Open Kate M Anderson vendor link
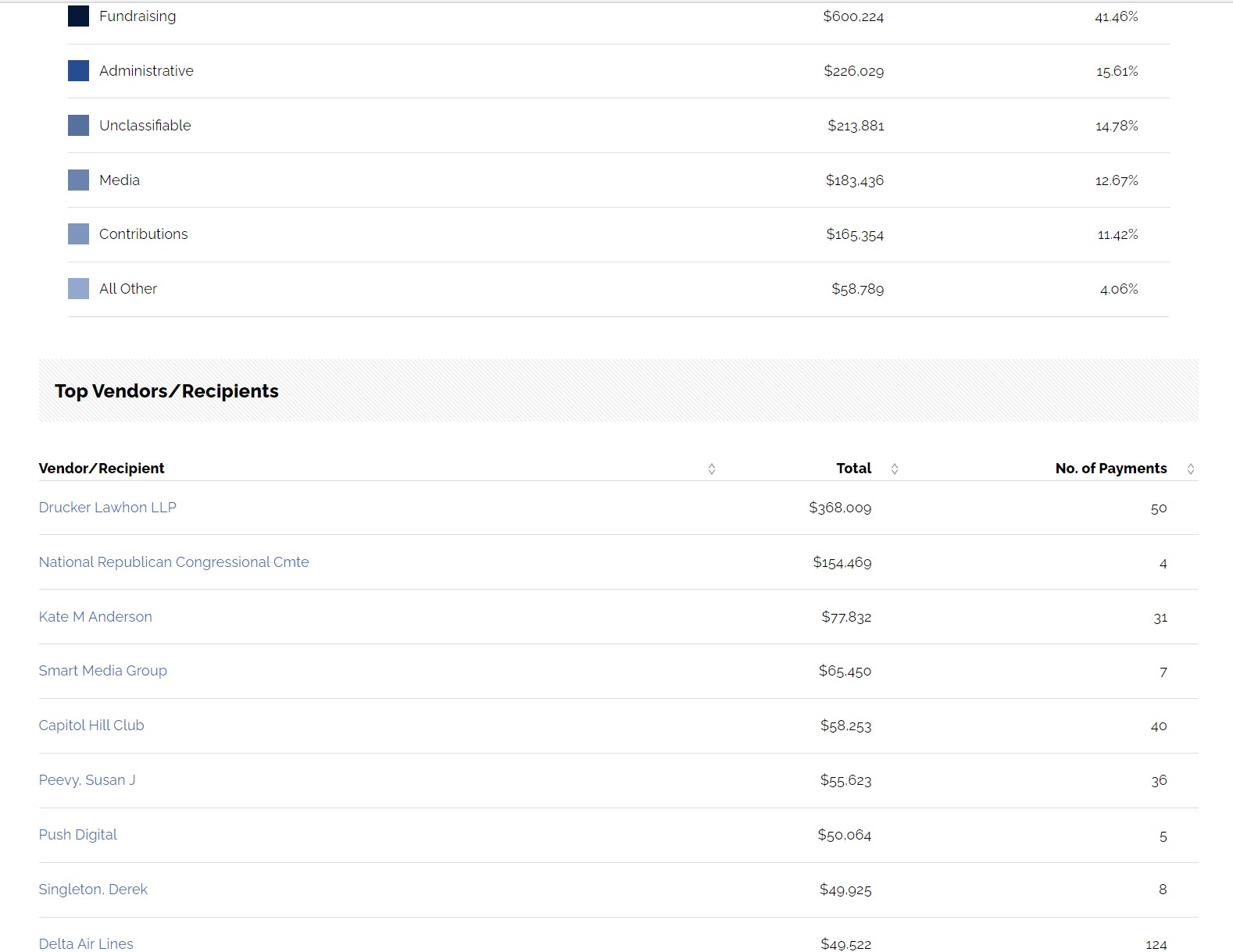 (95, 617)
